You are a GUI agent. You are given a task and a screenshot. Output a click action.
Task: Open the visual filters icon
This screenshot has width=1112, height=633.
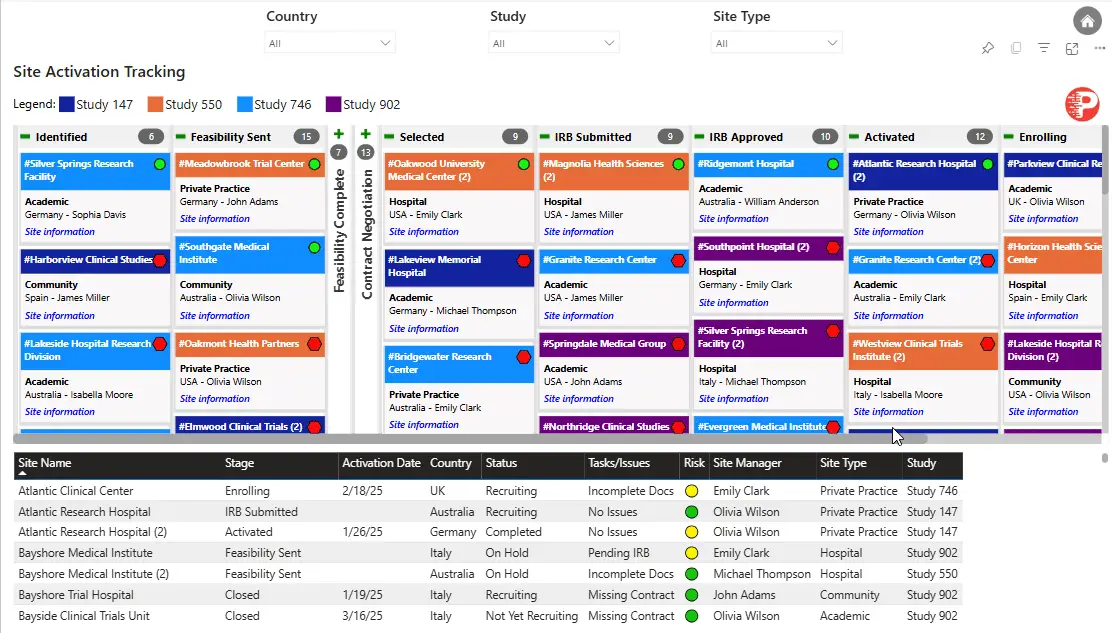[x=1043, y=48]
